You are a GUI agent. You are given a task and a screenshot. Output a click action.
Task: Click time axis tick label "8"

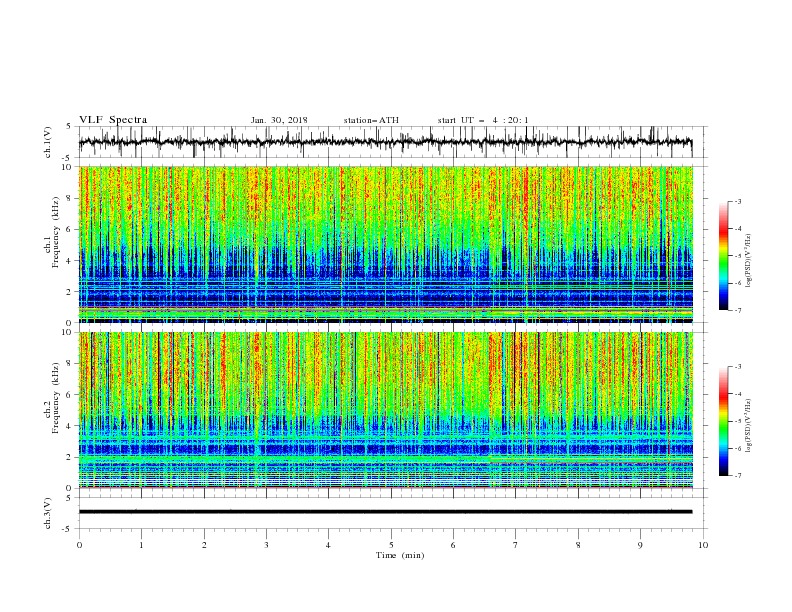[x=578, y=545]
